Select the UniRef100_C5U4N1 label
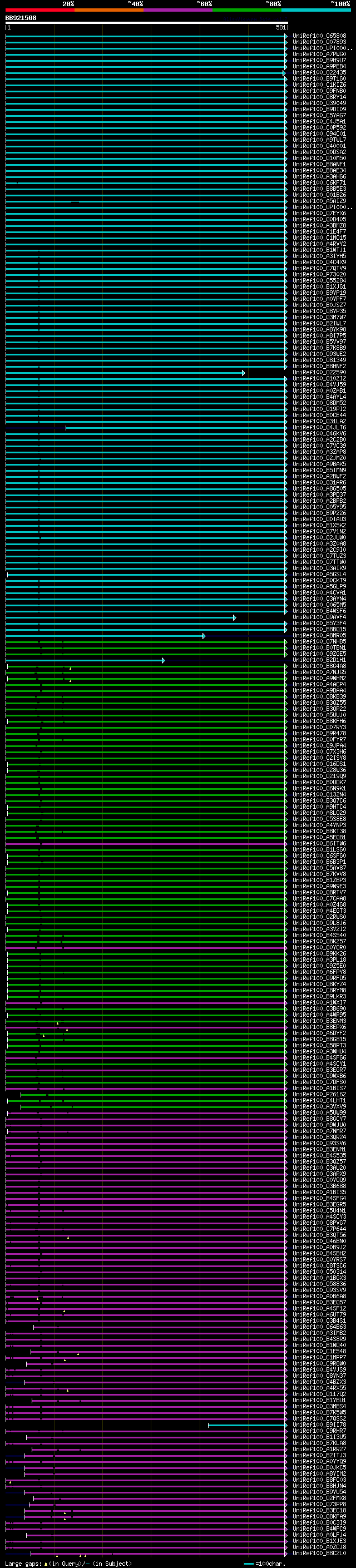356x1568 pixels. [319, 1211]
